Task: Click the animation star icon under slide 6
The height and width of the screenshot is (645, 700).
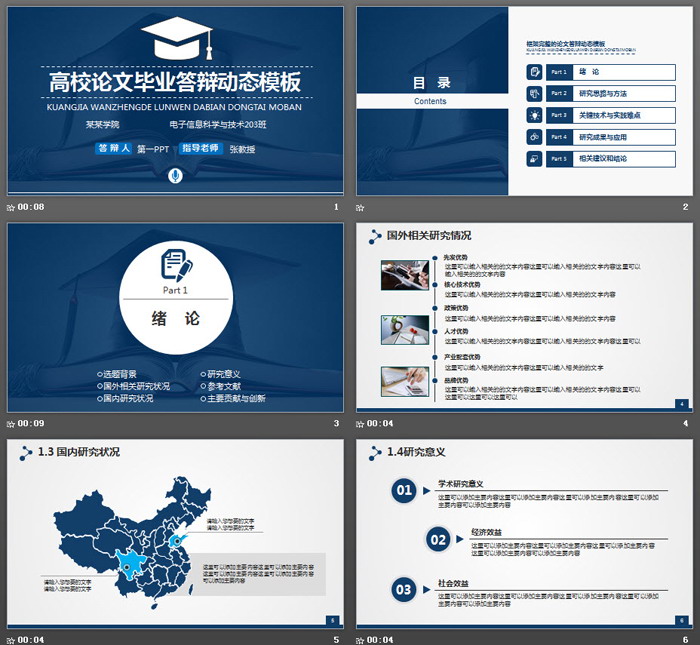Action: 360,641
